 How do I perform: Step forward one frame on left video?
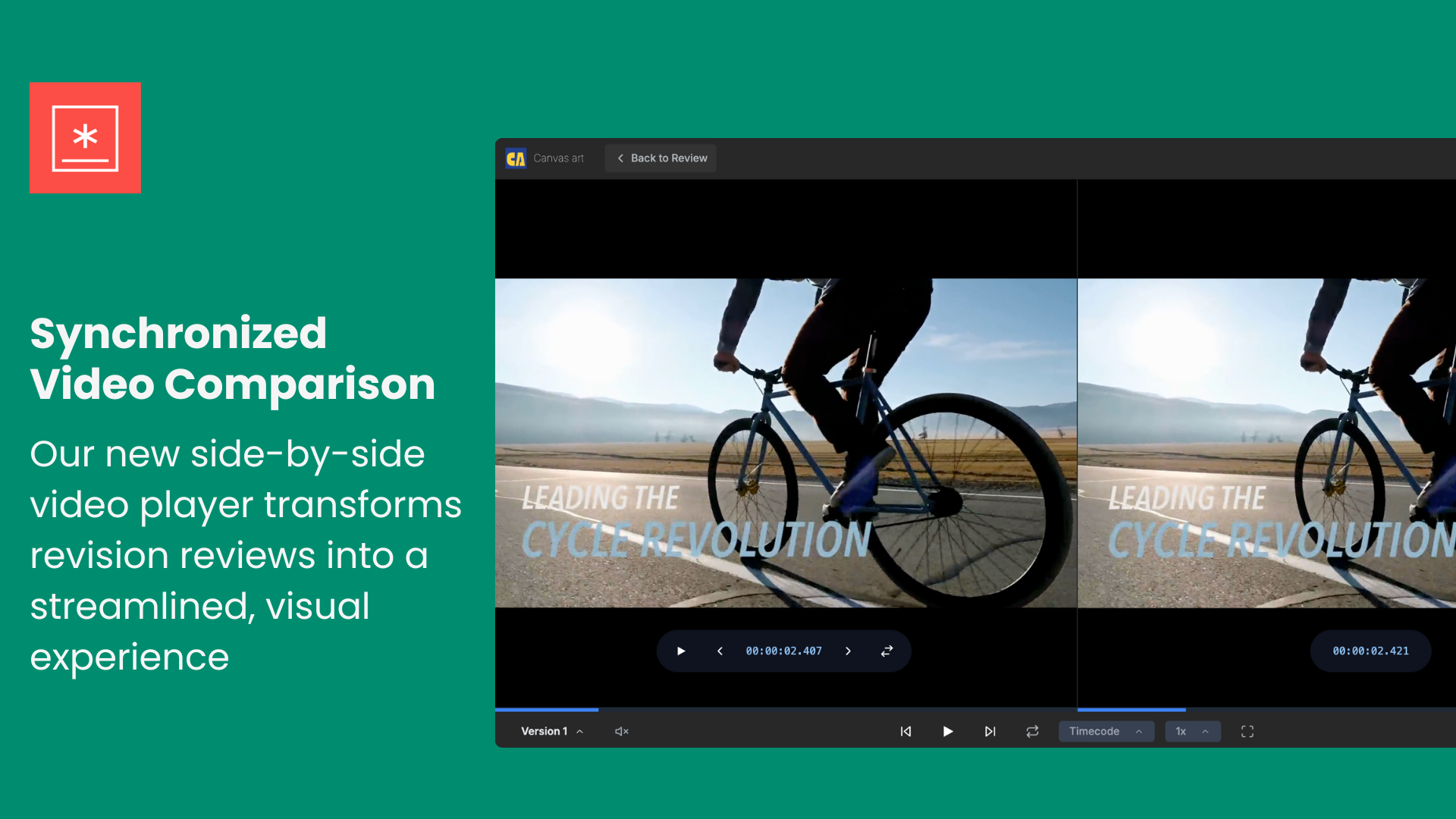(x=848, y=651)
